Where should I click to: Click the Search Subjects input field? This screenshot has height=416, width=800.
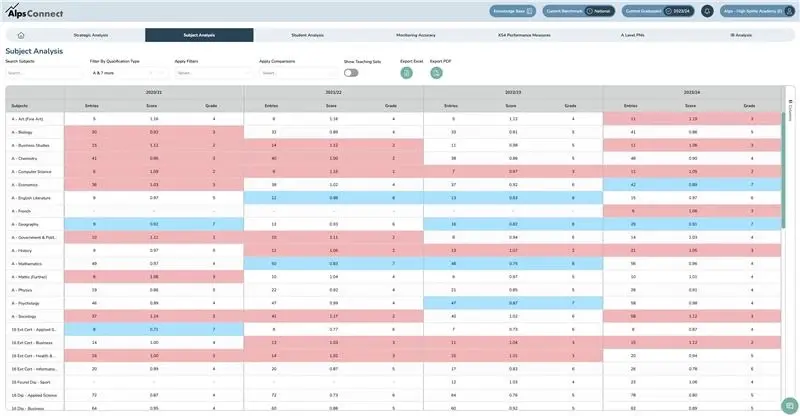(x=42, y=73)
